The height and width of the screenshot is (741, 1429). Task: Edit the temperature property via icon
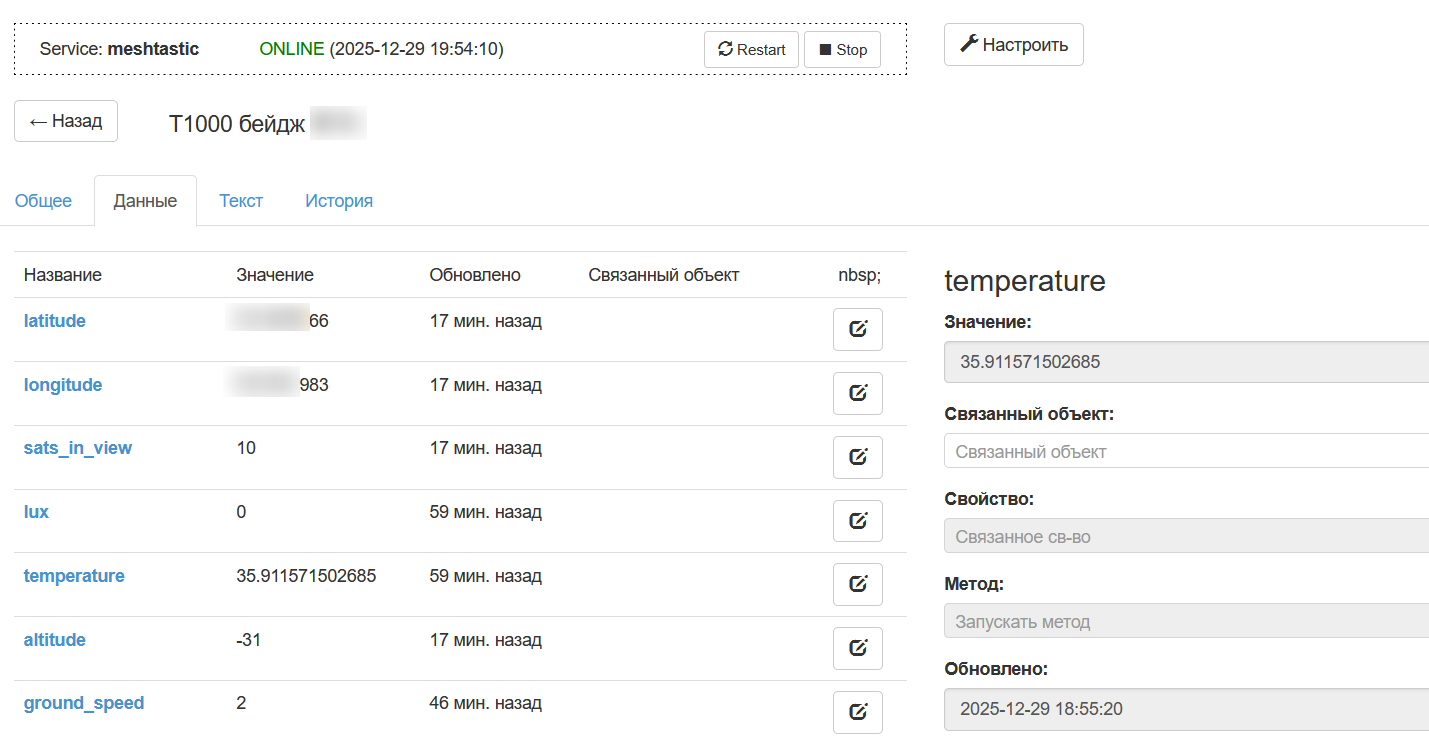click(x=857, y=584)
